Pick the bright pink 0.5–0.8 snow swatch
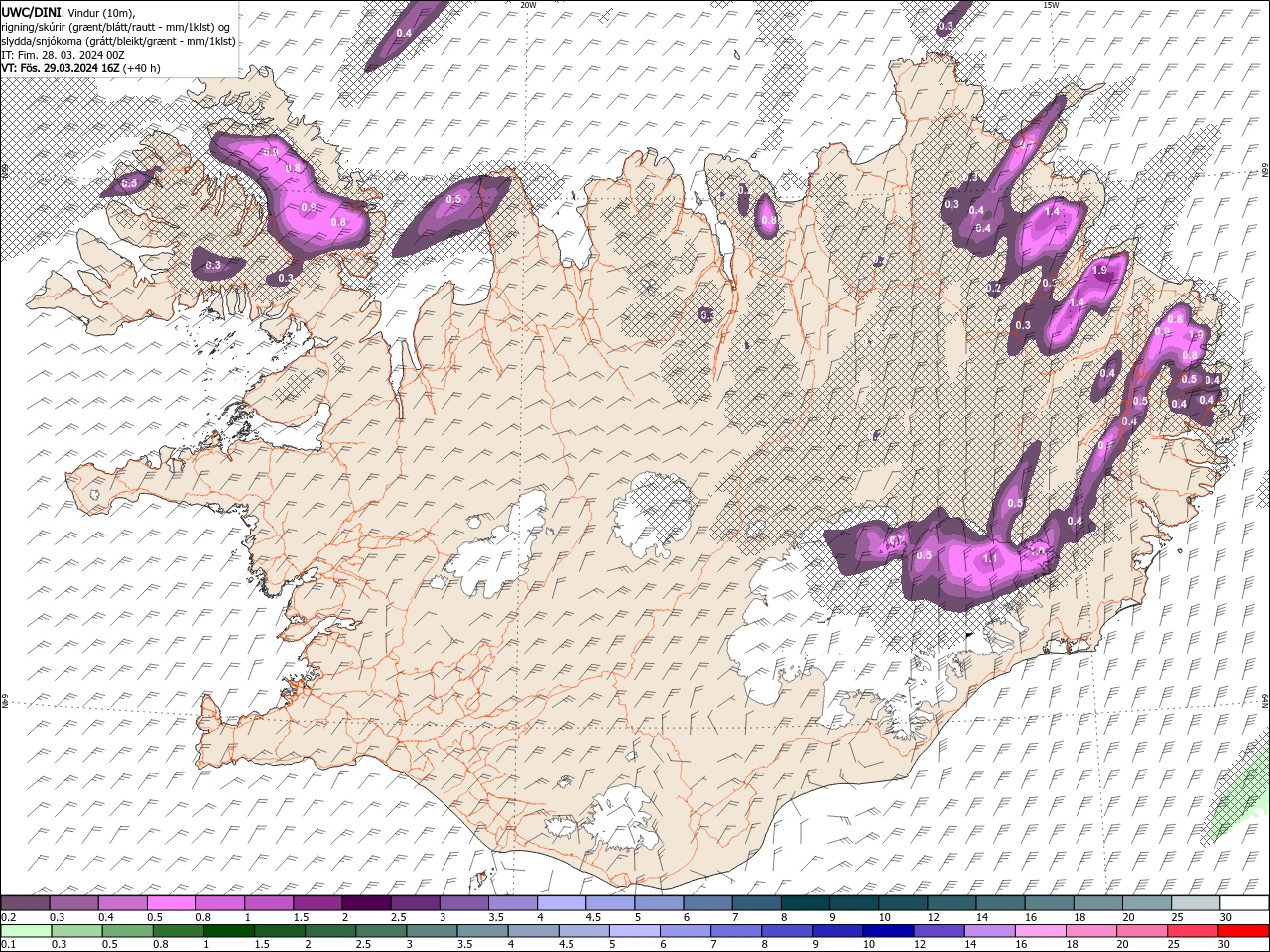The width and height of the screenshot is (1270, 952). point(171,903)
